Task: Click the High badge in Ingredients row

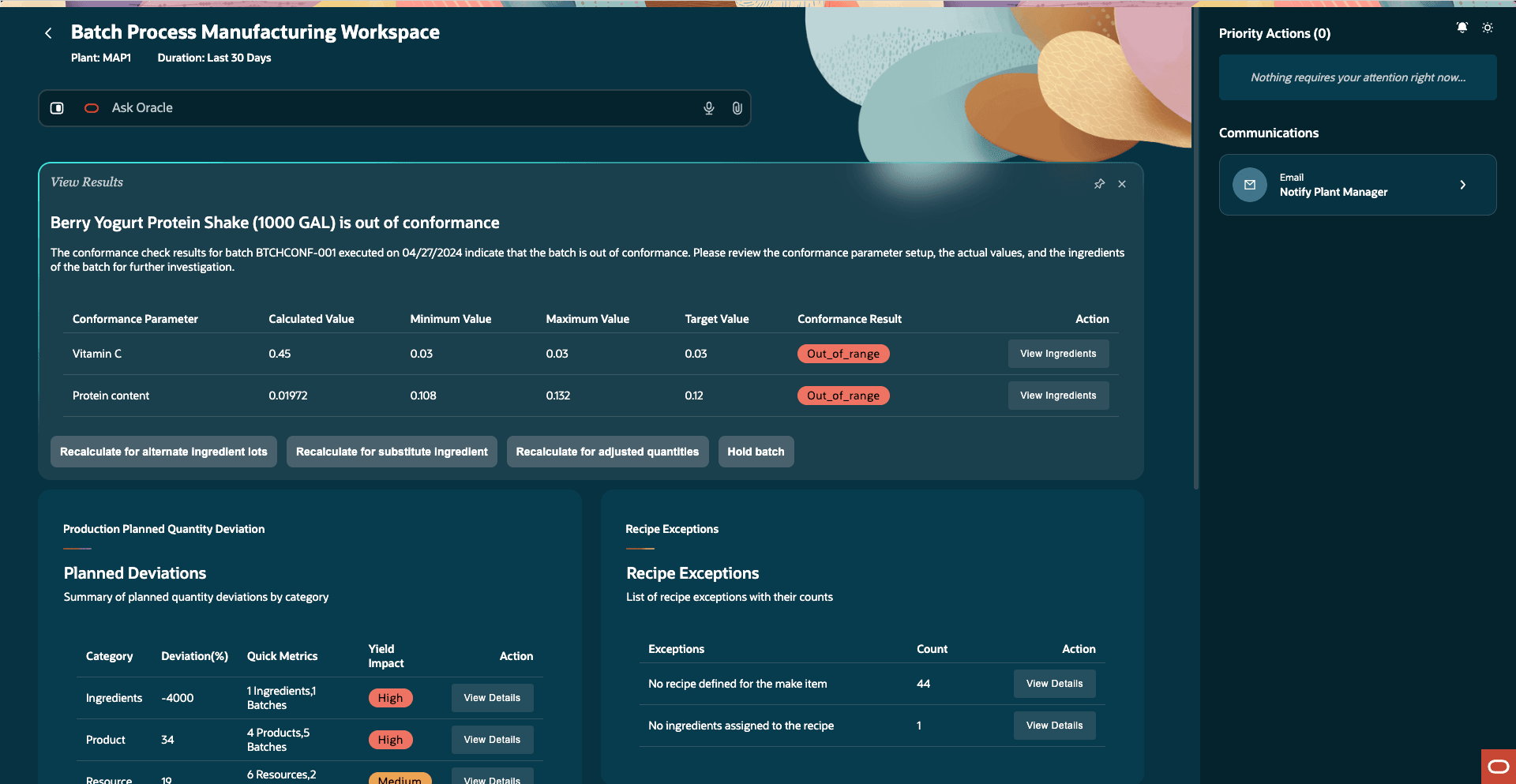Action: point(390,698)
